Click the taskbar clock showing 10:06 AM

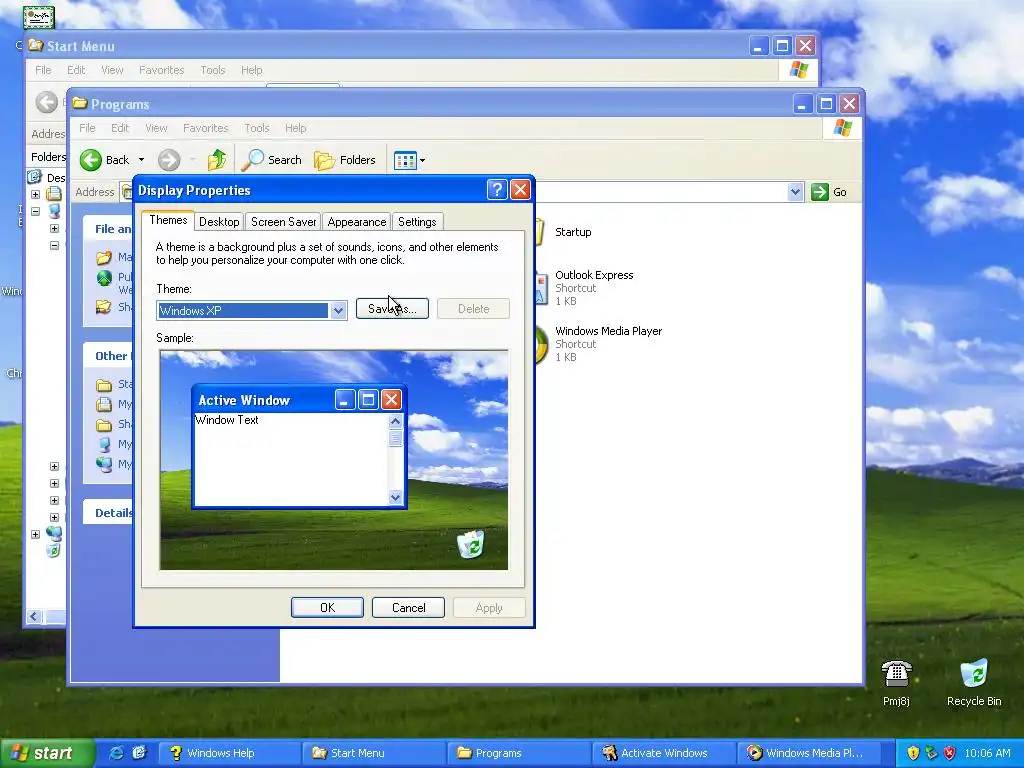tap(987, 753)
